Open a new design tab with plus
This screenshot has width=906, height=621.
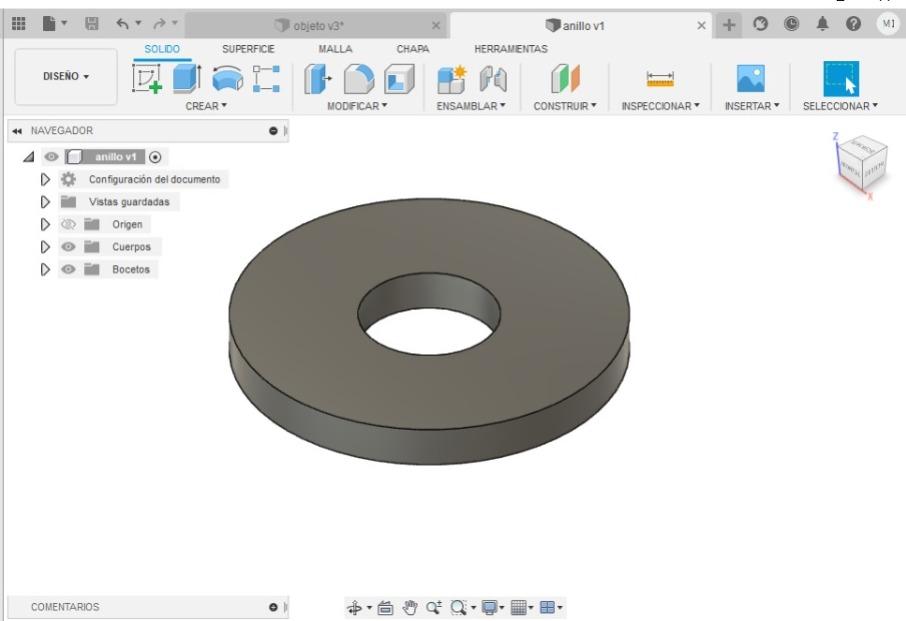point(729,25)
